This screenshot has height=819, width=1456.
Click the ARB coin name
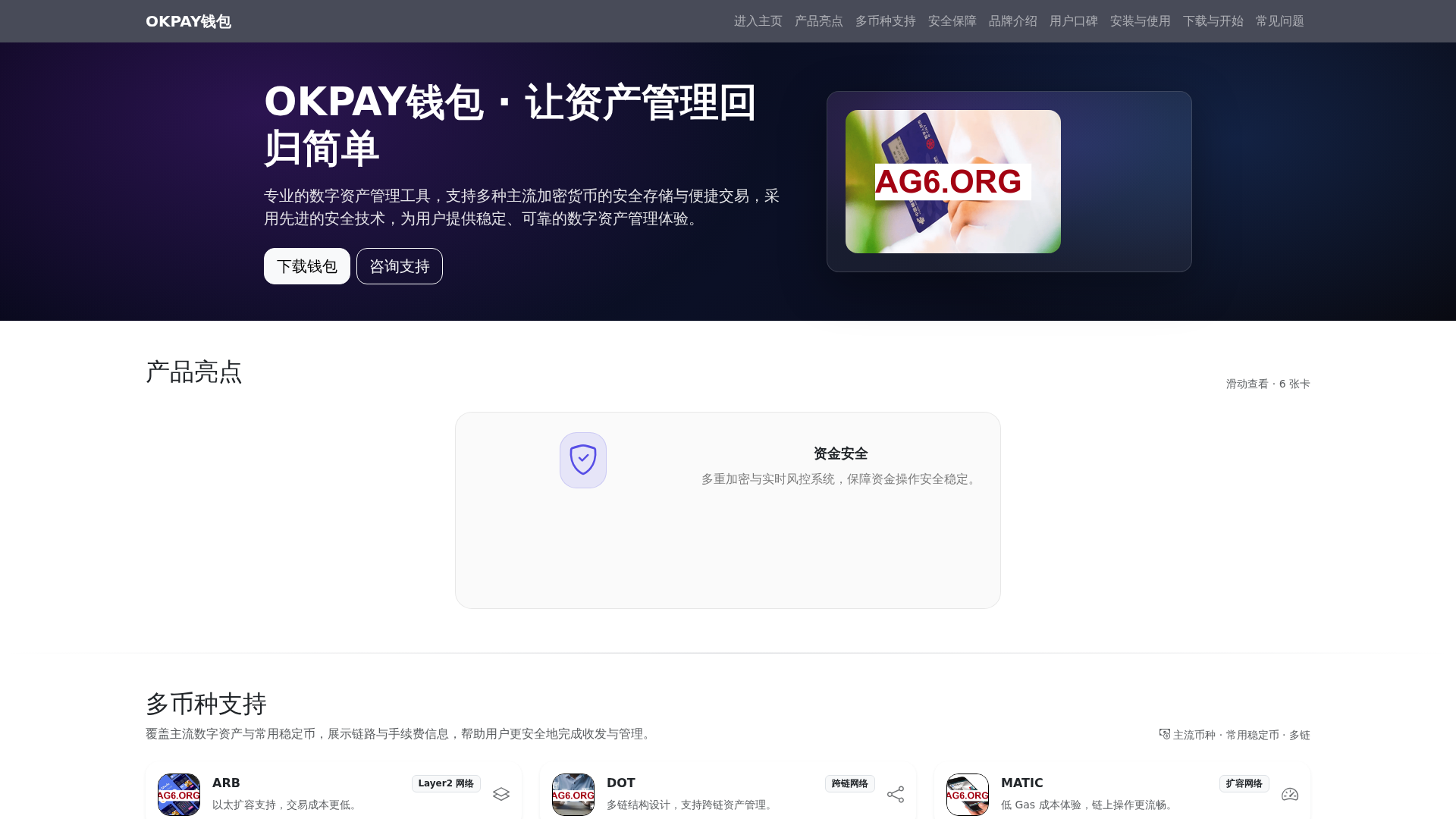(226, 783)
